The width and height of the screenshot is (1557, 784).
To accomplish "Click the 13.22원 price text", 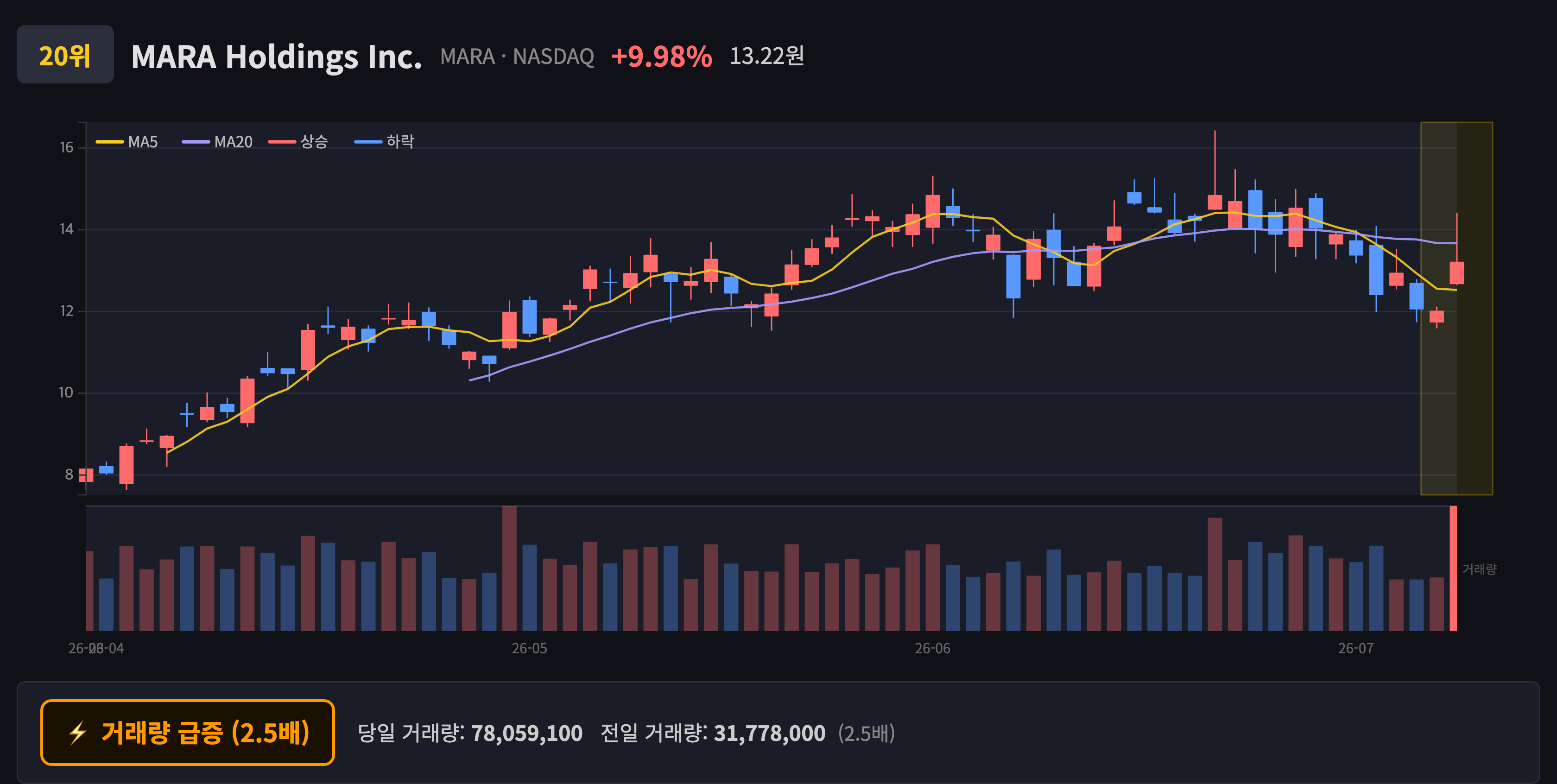I will click(x=767, y=56).
